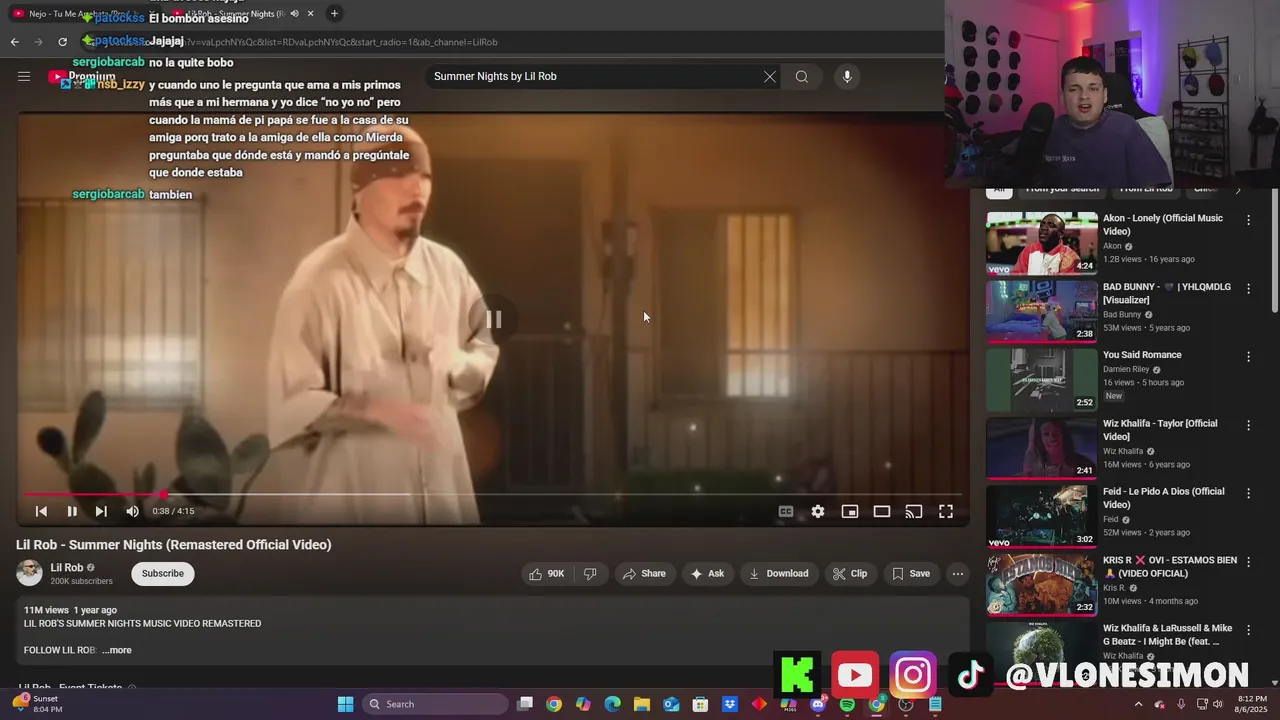Open options menu for KRIS R OVI ESTAMOS BIEN

click(1248, 562)
